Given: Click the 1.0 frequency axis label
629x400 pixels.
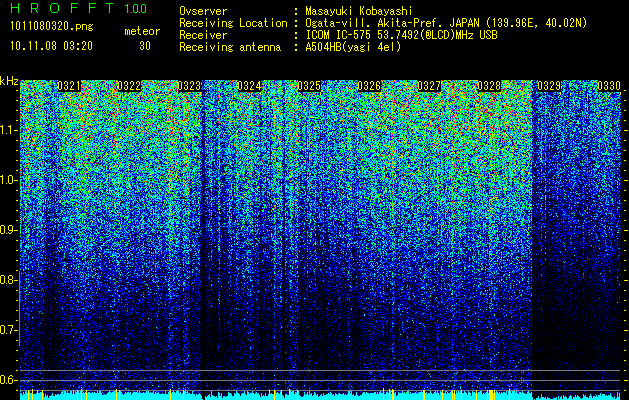Looking at the screenshot, I should (9, 180).
